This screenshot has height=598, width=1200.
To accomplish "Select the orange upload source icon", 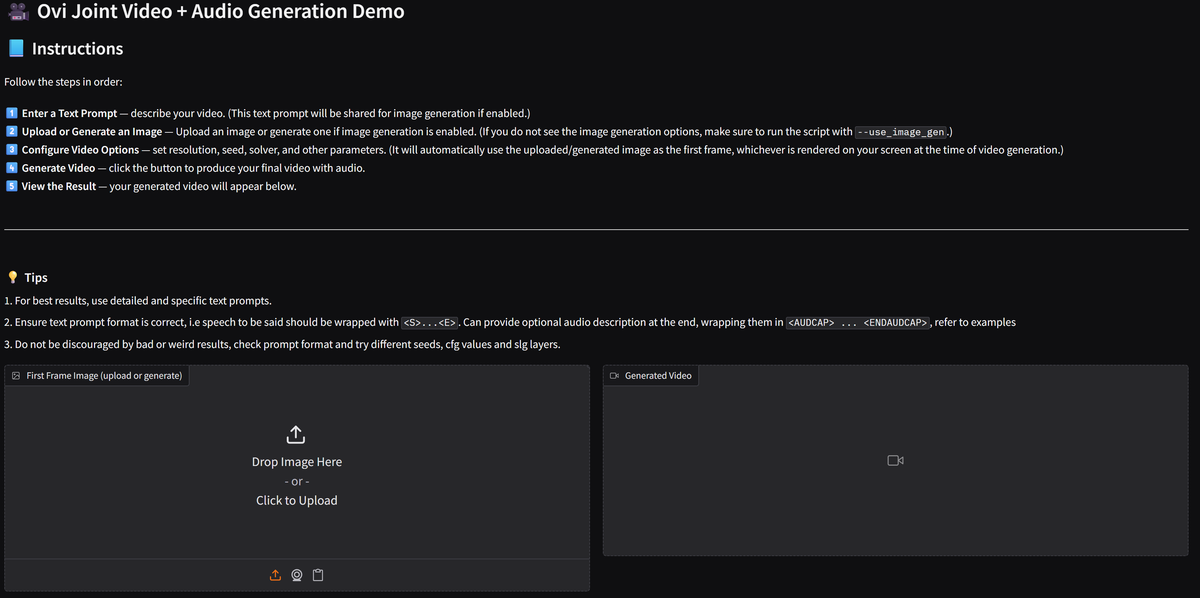I will click(276, 575).
